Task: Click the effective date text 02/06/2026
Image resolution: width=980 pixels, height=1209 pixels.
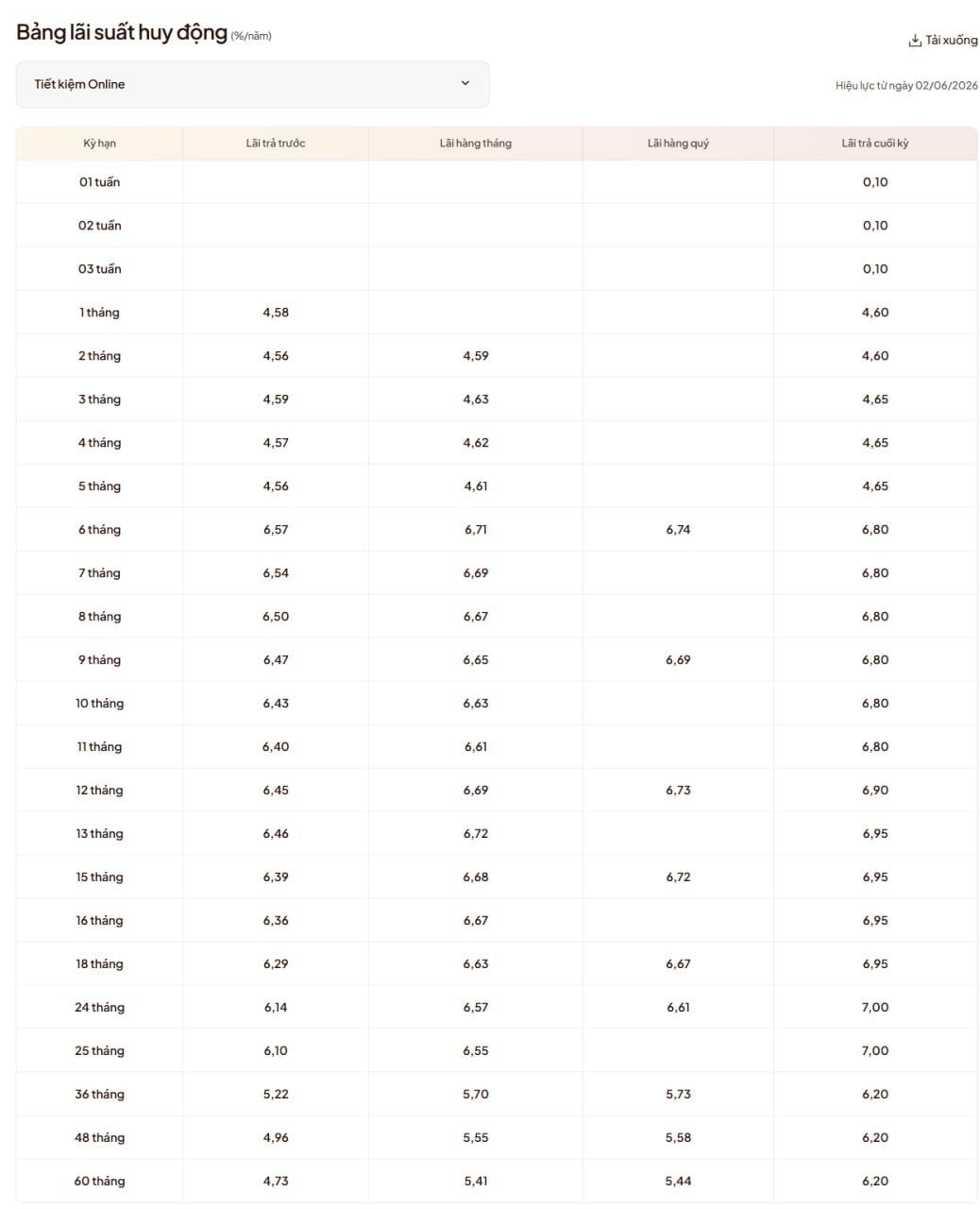Action: (946, 86)
